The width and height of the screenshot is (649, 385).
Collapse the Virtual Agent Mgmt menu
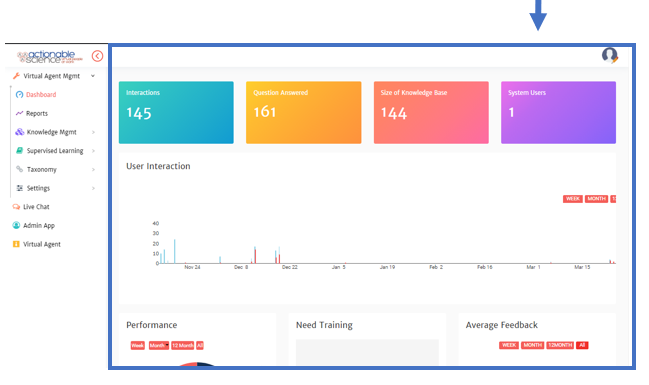93,76
